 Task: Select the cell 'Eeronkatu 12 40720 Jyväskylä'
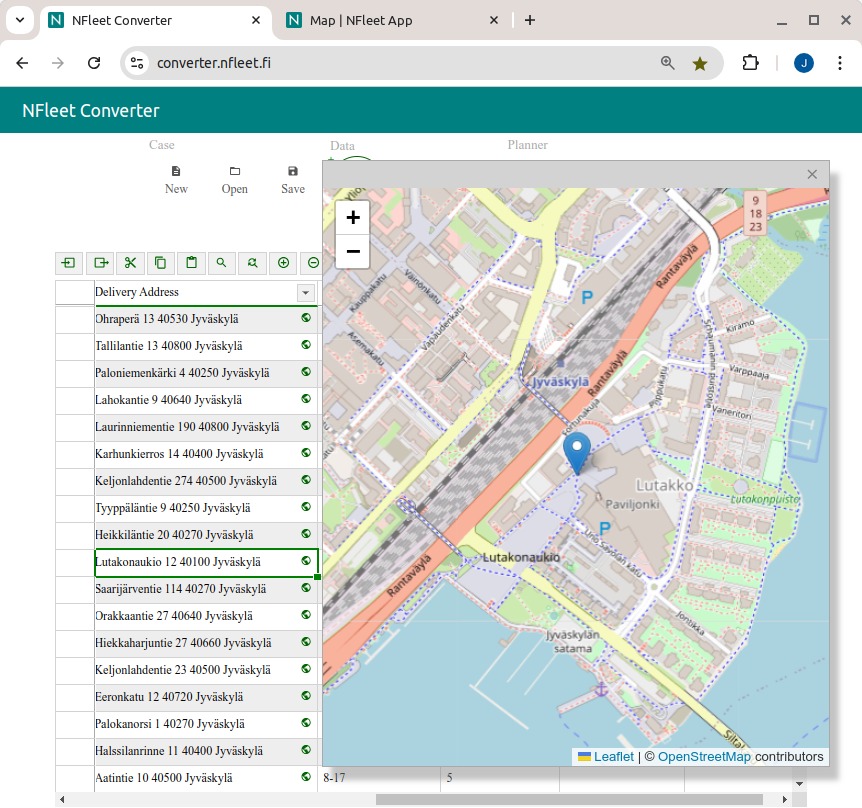206,698
